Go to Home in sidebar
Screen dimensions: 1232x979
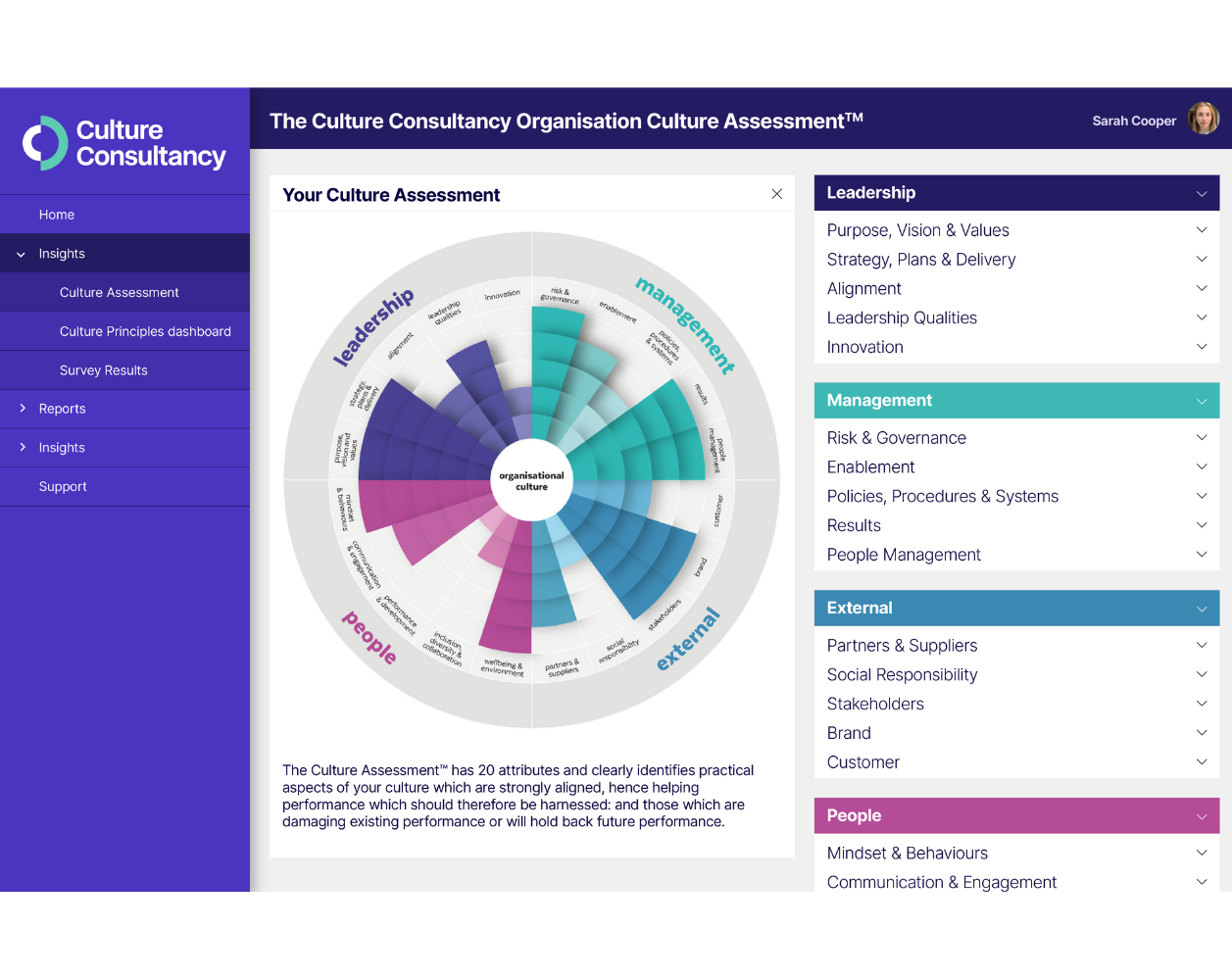point(57,215)
